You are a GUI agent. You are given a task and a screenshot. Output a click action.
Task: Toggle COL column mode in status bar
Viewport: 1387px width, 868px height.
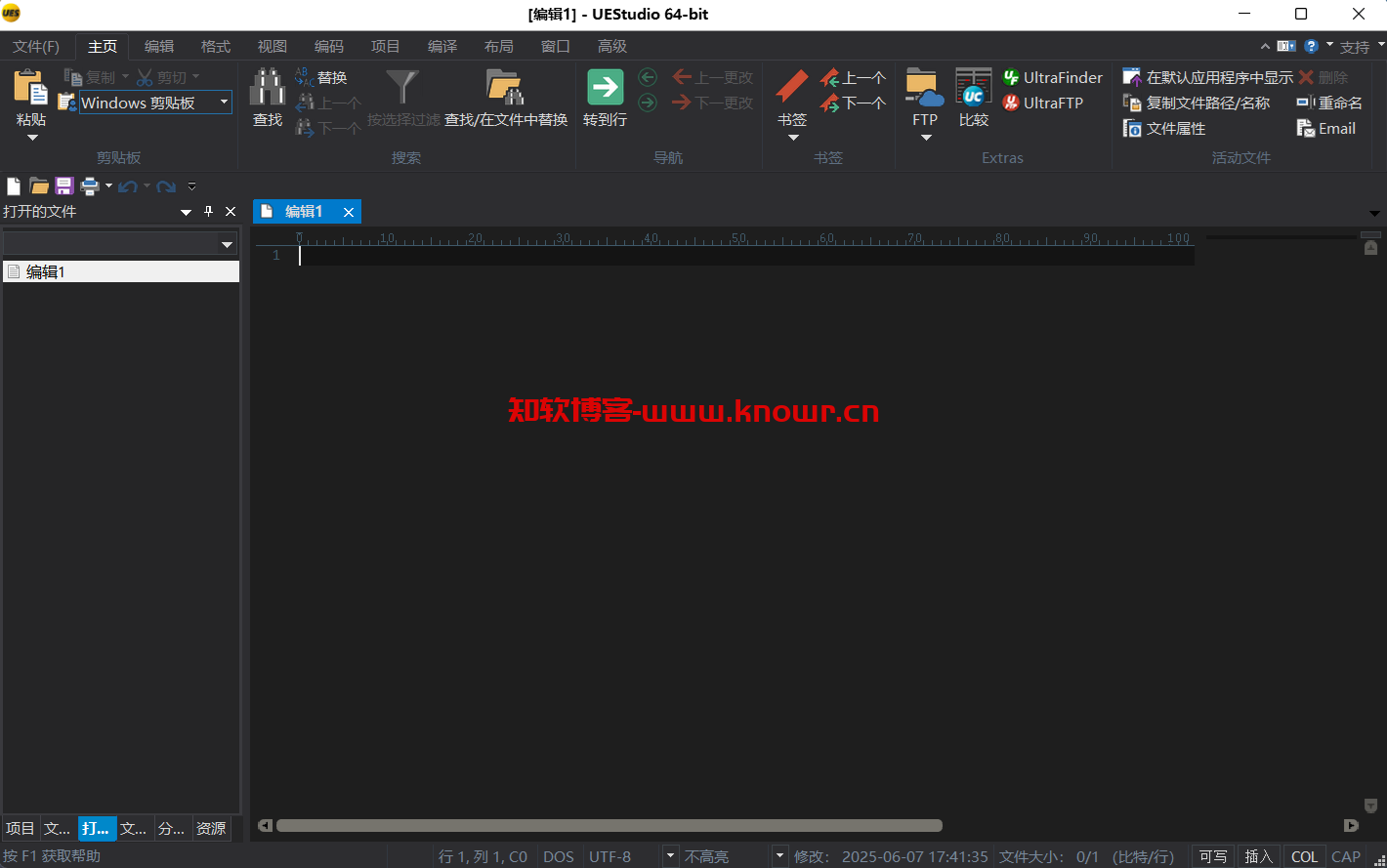click(1304, 856)
